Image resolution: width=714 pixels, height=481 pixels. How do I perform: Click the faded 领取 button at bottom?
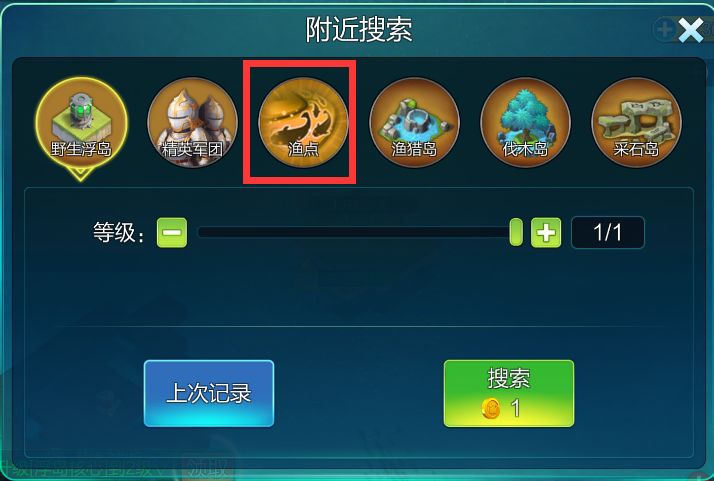[x=207, y=469]
